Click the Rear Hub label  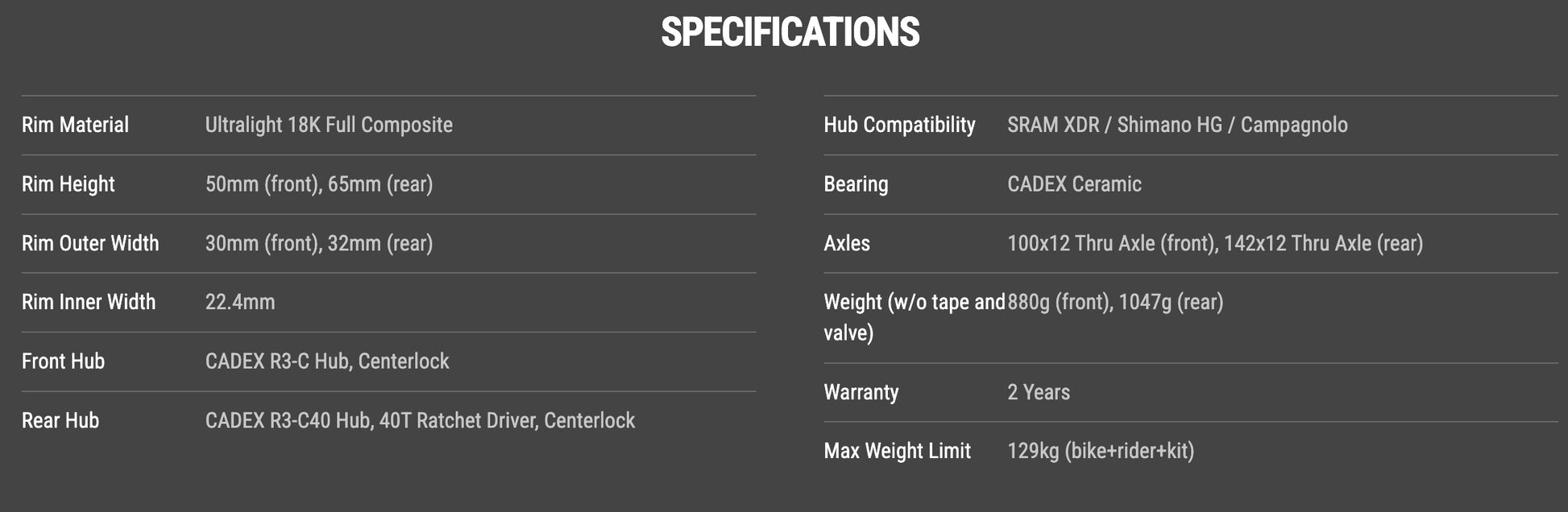[60, 420]
